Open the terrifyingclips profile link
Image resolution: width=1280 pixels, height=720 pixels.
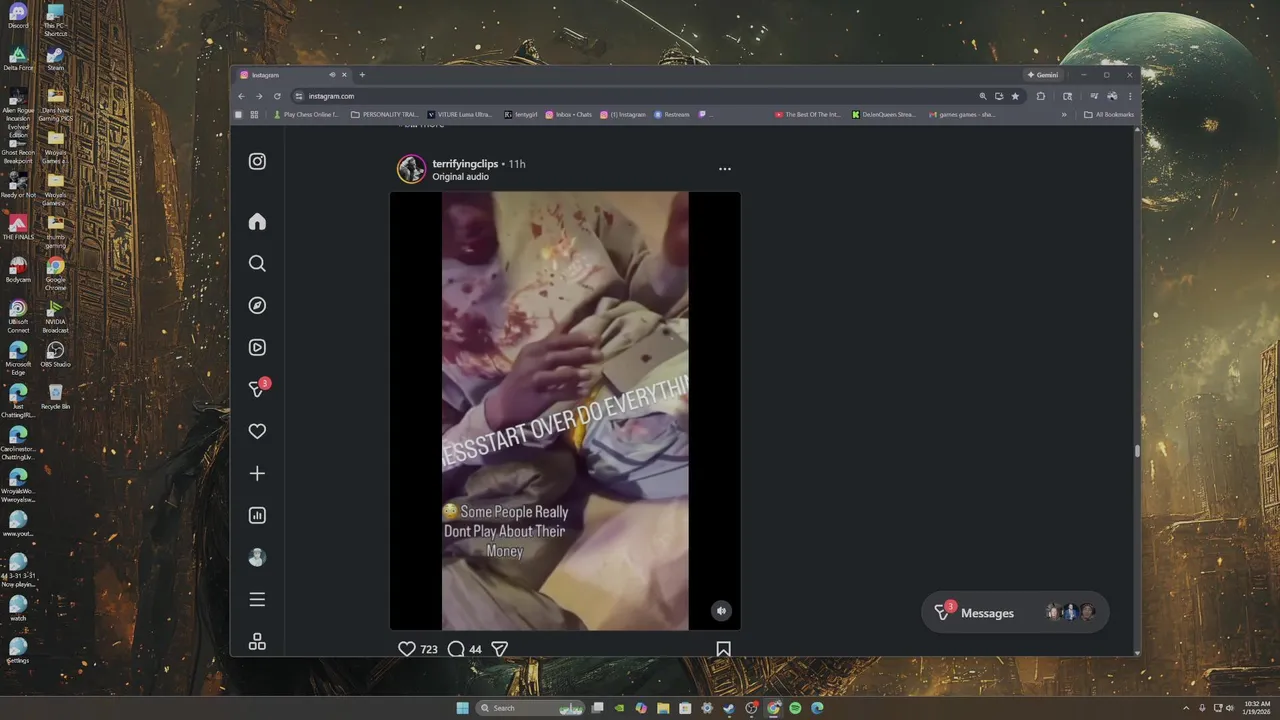click(465, 163)
